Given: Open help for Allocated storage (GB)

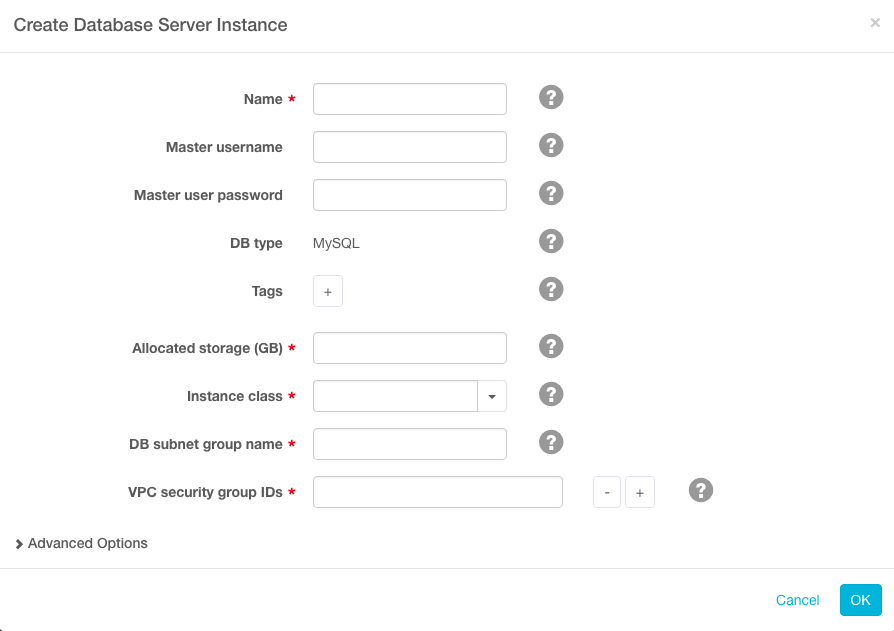Looking at the screenshot, I should [x=551, y=347].
